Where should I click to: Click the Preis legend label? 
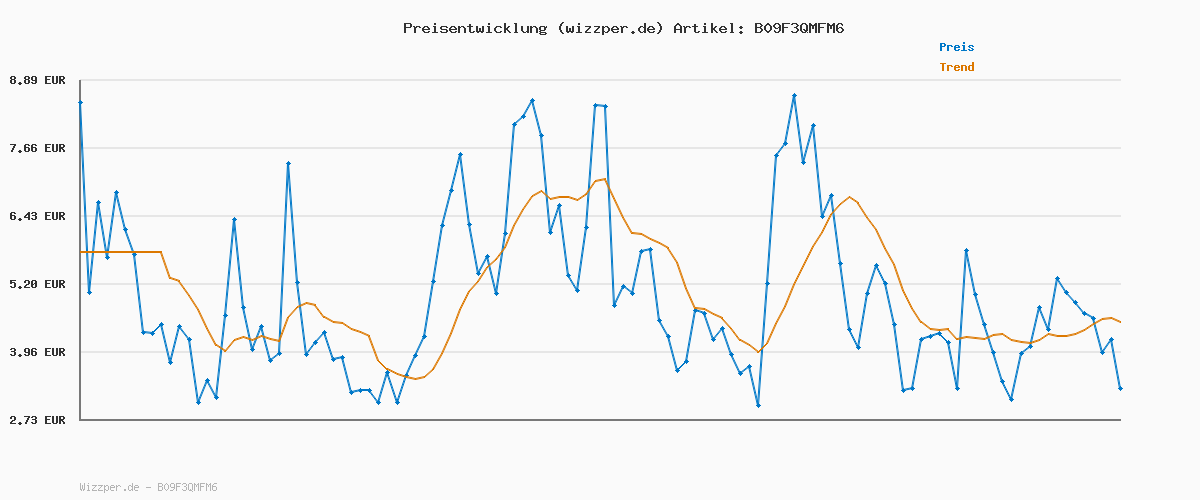956,47
